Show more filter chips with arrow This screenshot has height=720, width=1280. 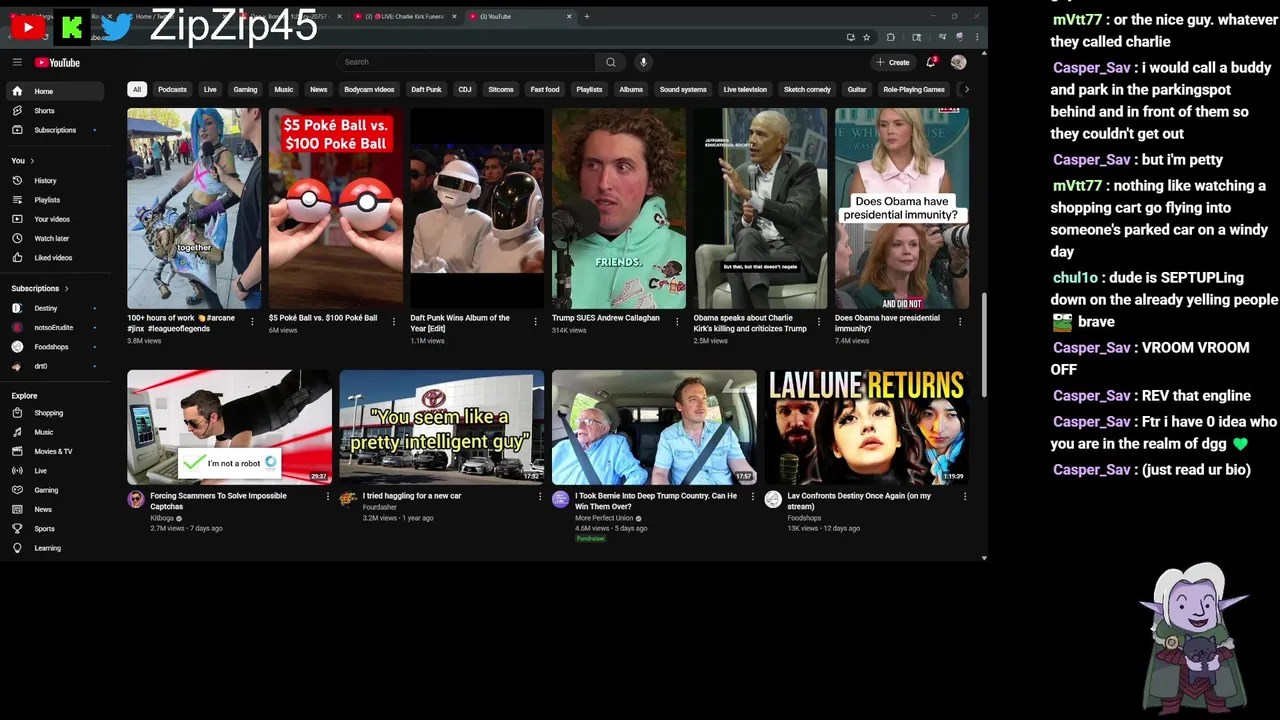click(x=966, y=89)
